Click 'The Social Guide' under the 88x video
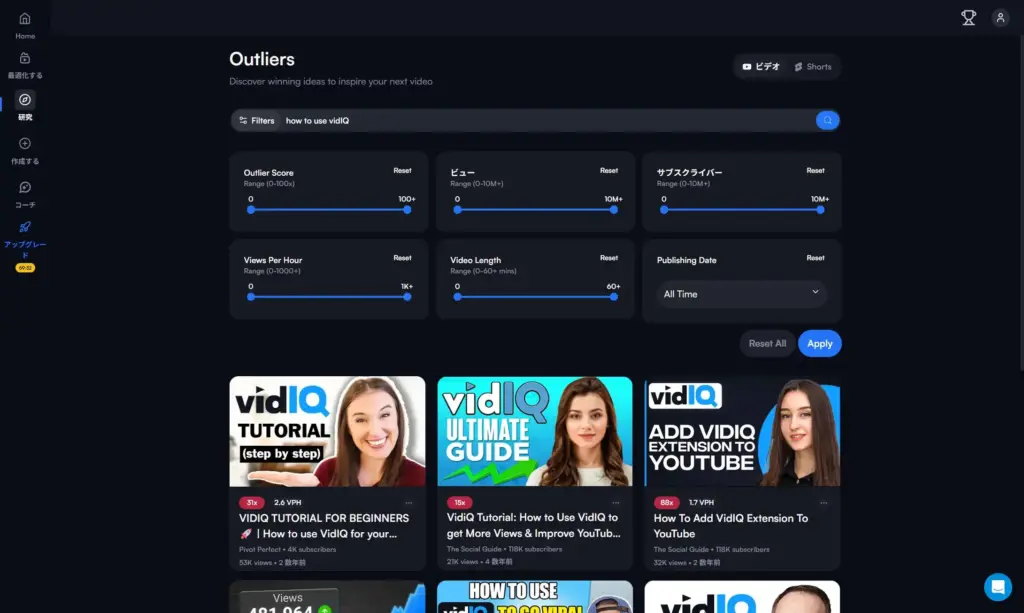Screen dimensions: 1024x613 (x=681, y=550)
